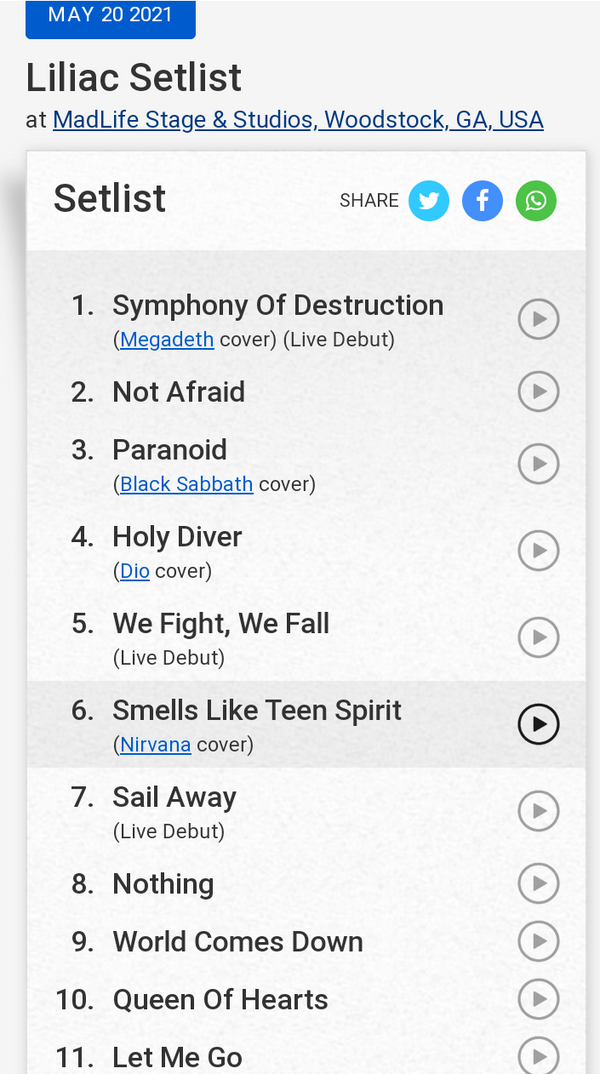Open the Black Sabbath artist link
The width and height of the screenshot is (600, 1074).
pos(186,485)
